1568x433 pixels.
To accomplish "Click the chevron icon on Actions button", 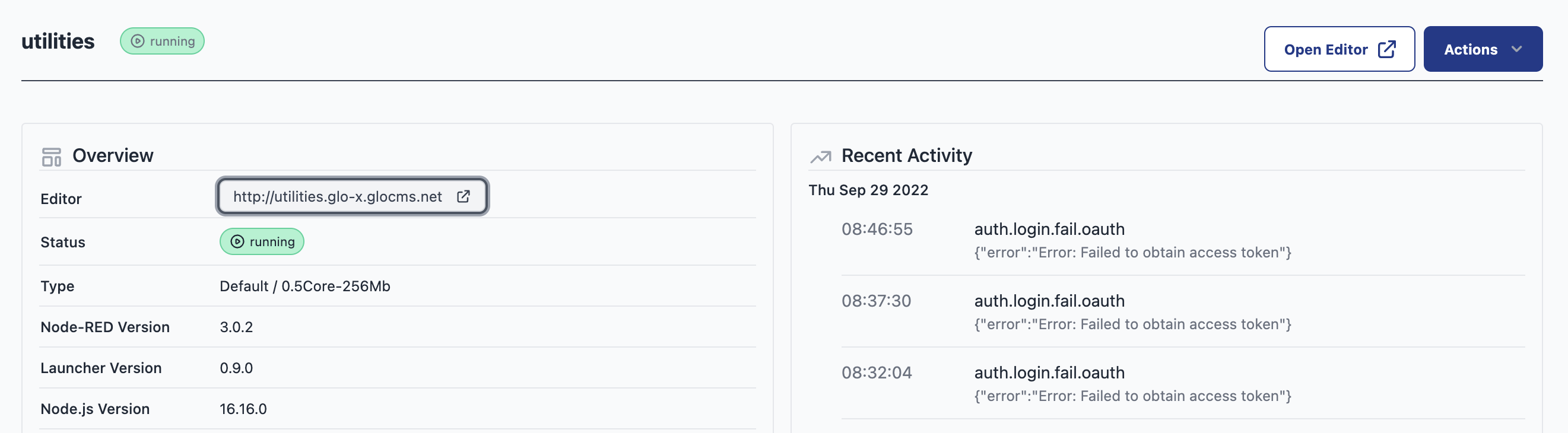I will (x=1516, y=50).
